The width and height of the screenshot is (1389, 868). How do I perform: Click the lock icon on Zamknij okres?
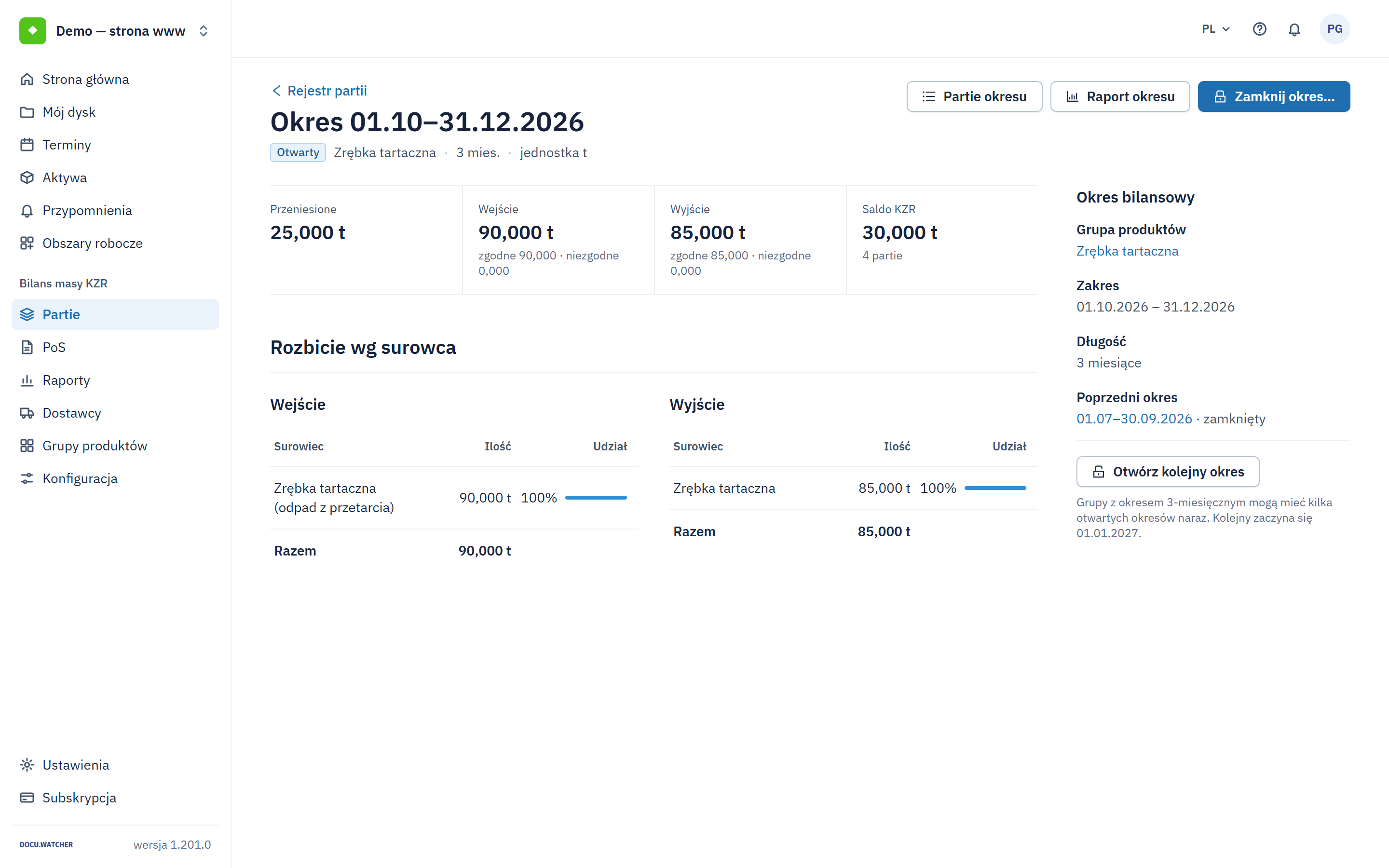click(x=1220, y=96)
